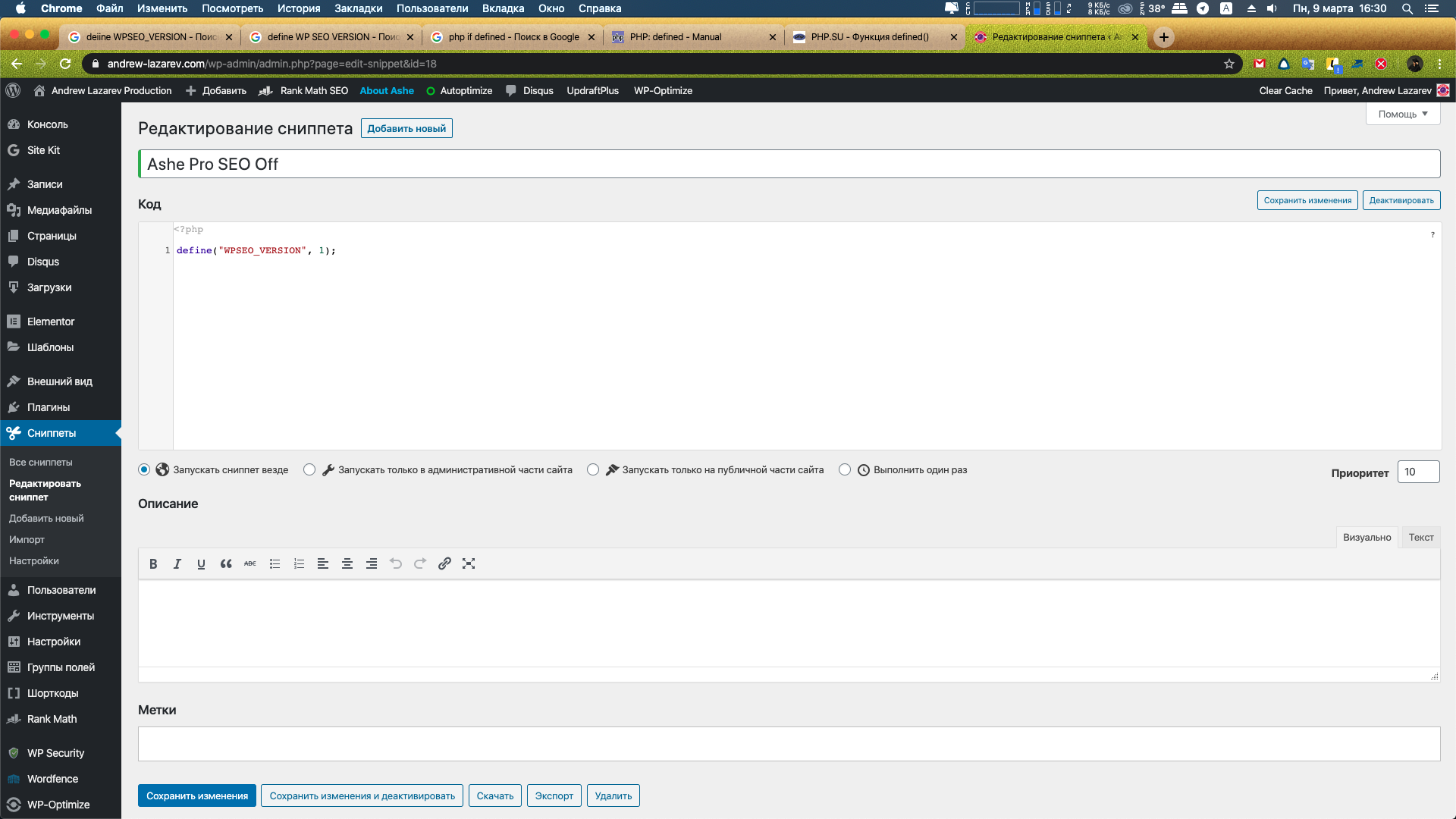The height and width of the screenshot is (819, 1456).
Task: Click the Insert link icon
Action: (444, 563)
